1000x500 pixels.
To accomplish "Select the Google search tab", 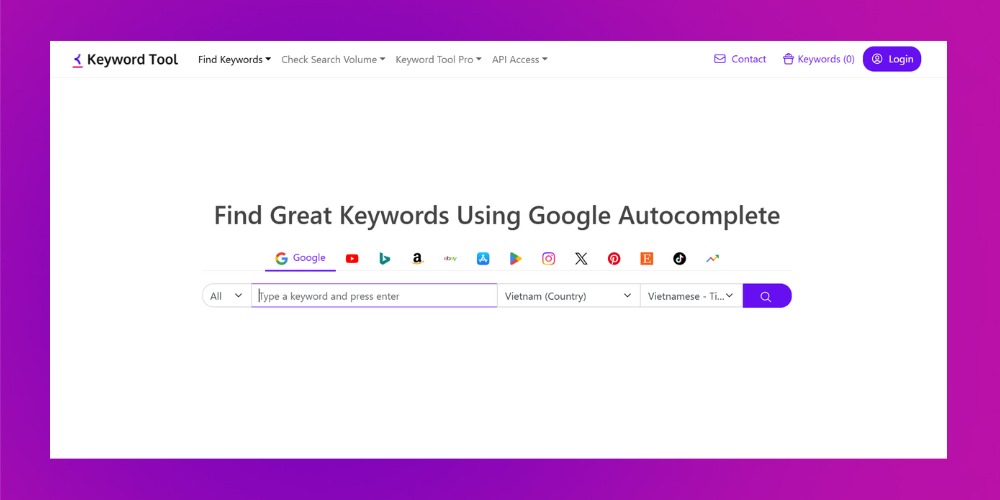I will click(300, 258).
